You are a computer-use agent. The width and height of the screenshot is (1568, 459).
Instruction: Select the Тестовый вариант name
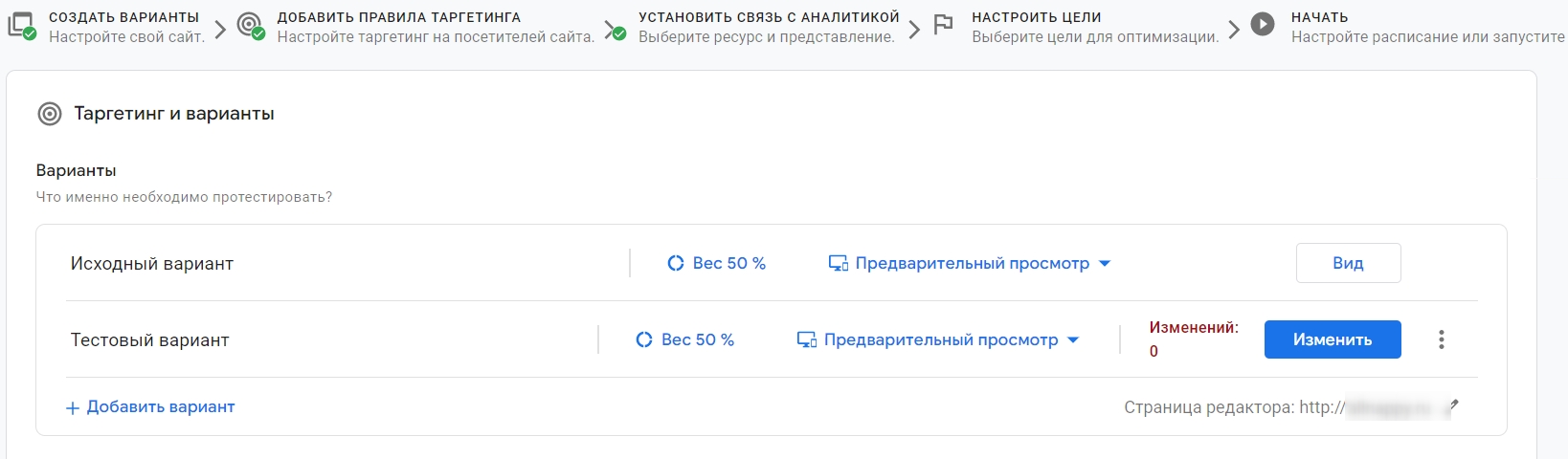(x=150, y=340)
